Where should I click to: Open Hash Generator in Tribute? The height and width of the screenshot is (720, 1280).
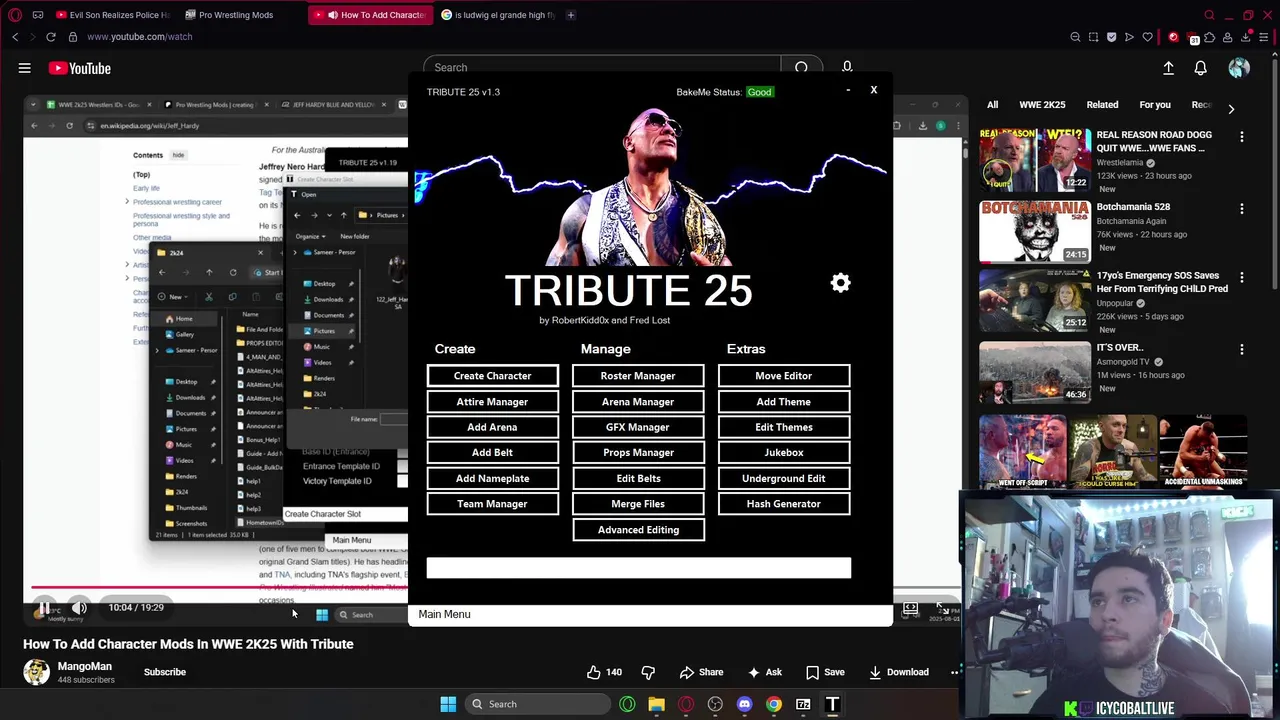(784, 504)
